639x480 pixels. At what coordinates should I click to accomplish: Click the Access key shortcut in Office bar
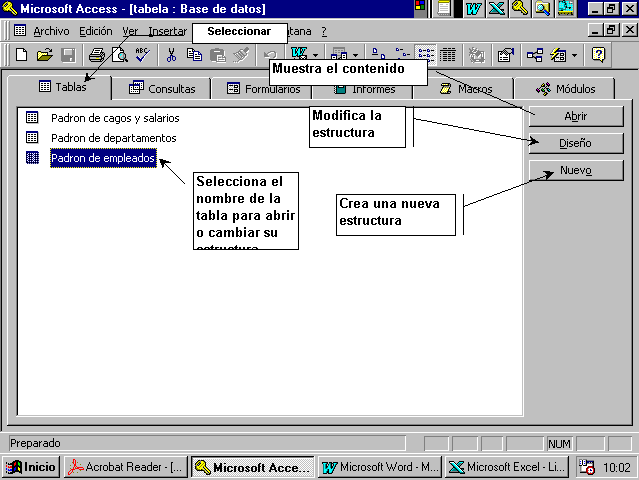coord(520,8)
